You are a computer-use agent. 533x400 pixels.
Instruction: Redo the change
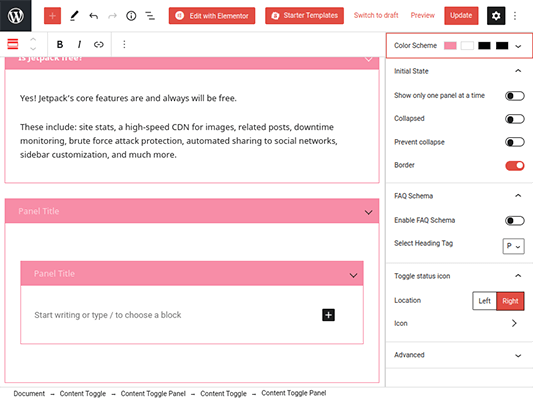pyautogui.click(x=112, y=16)
